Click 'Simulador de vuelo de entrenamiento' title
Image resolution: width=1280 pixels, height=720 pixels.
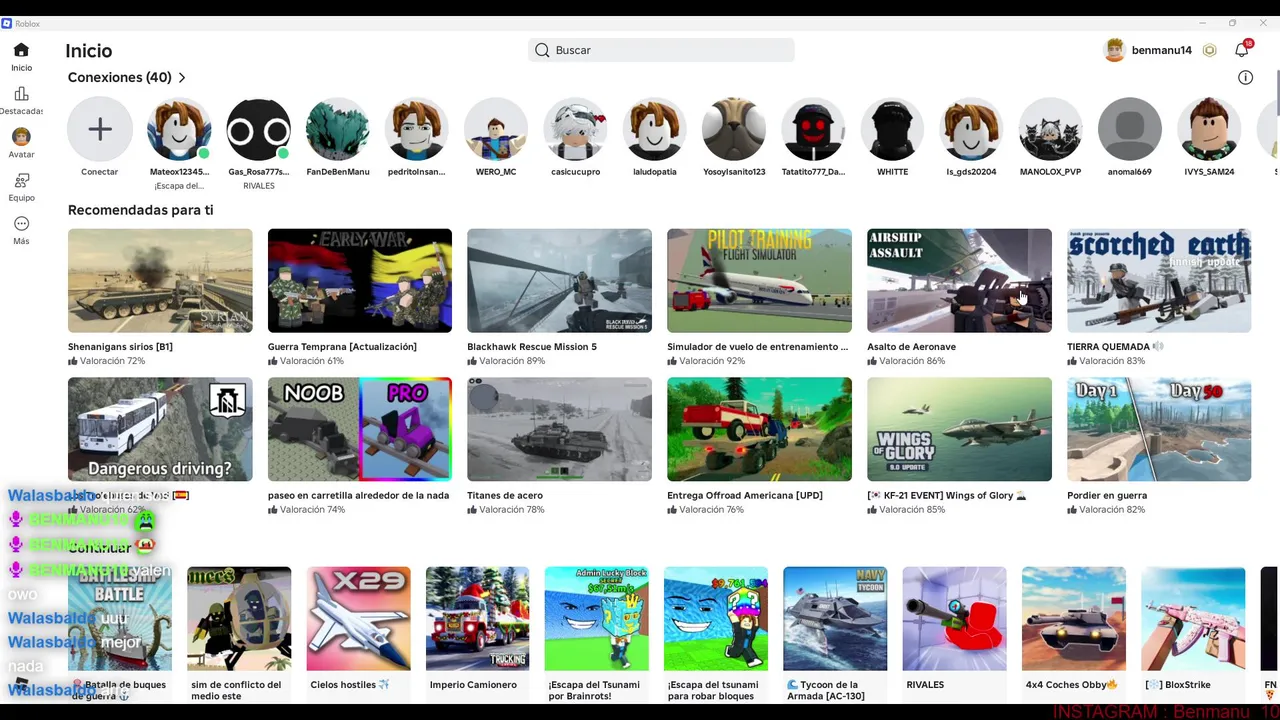pyautogui.click(x=757, y=347)
